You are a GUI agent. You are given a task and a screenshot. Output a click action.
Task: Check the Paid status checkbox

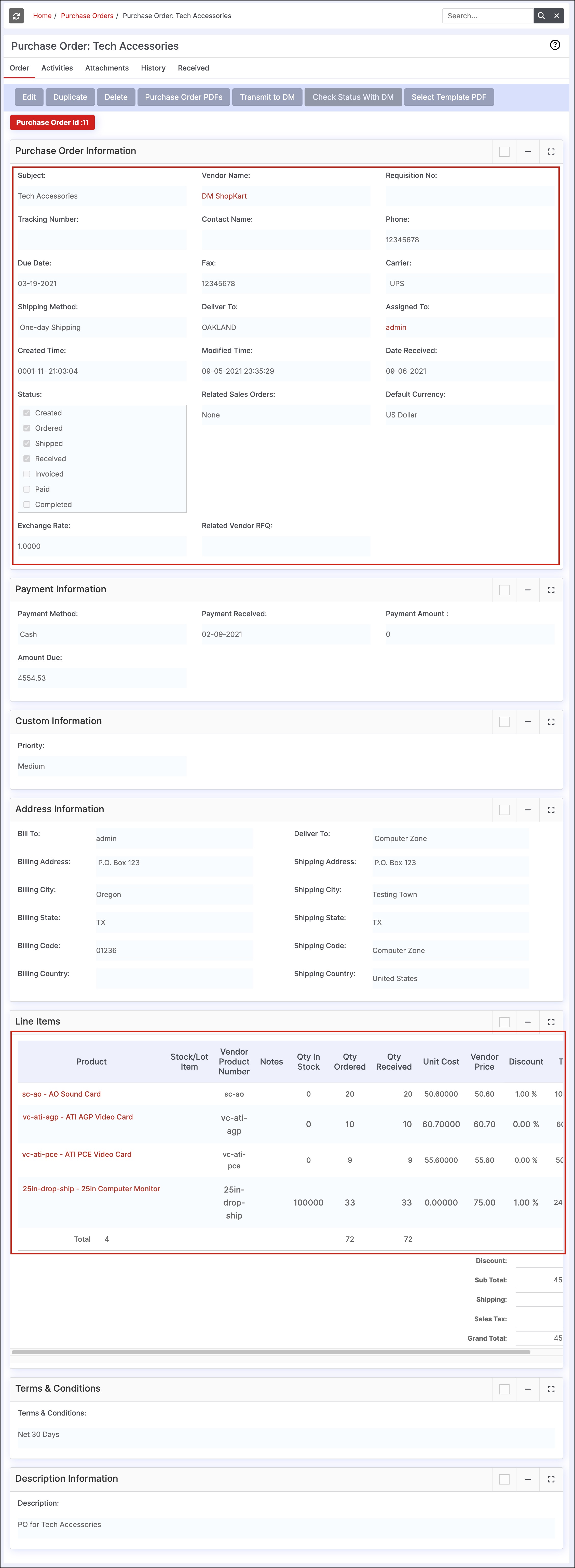[x=27, y=489]
